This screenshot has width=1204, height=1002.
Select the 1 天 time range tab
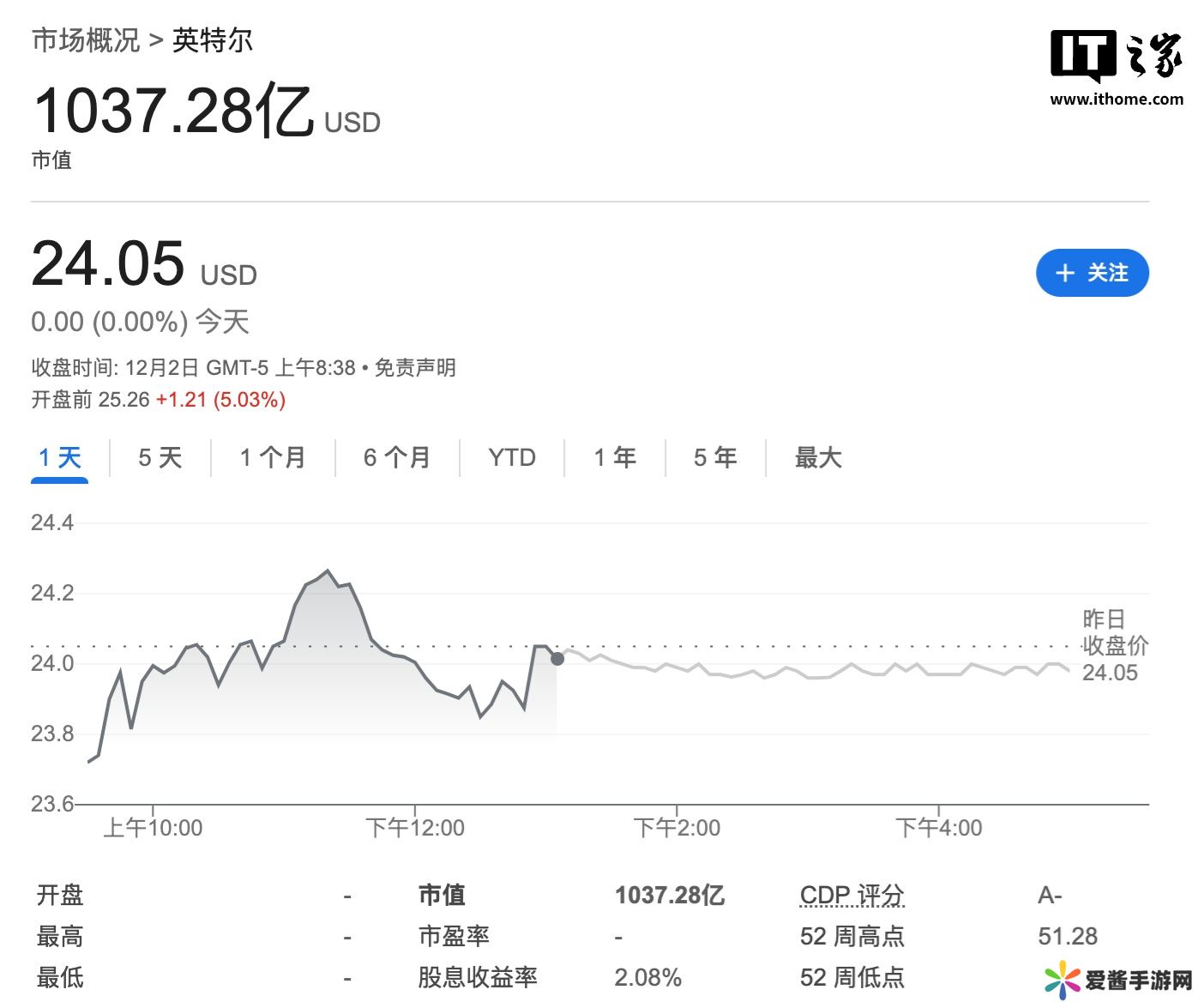coord(60,457)
